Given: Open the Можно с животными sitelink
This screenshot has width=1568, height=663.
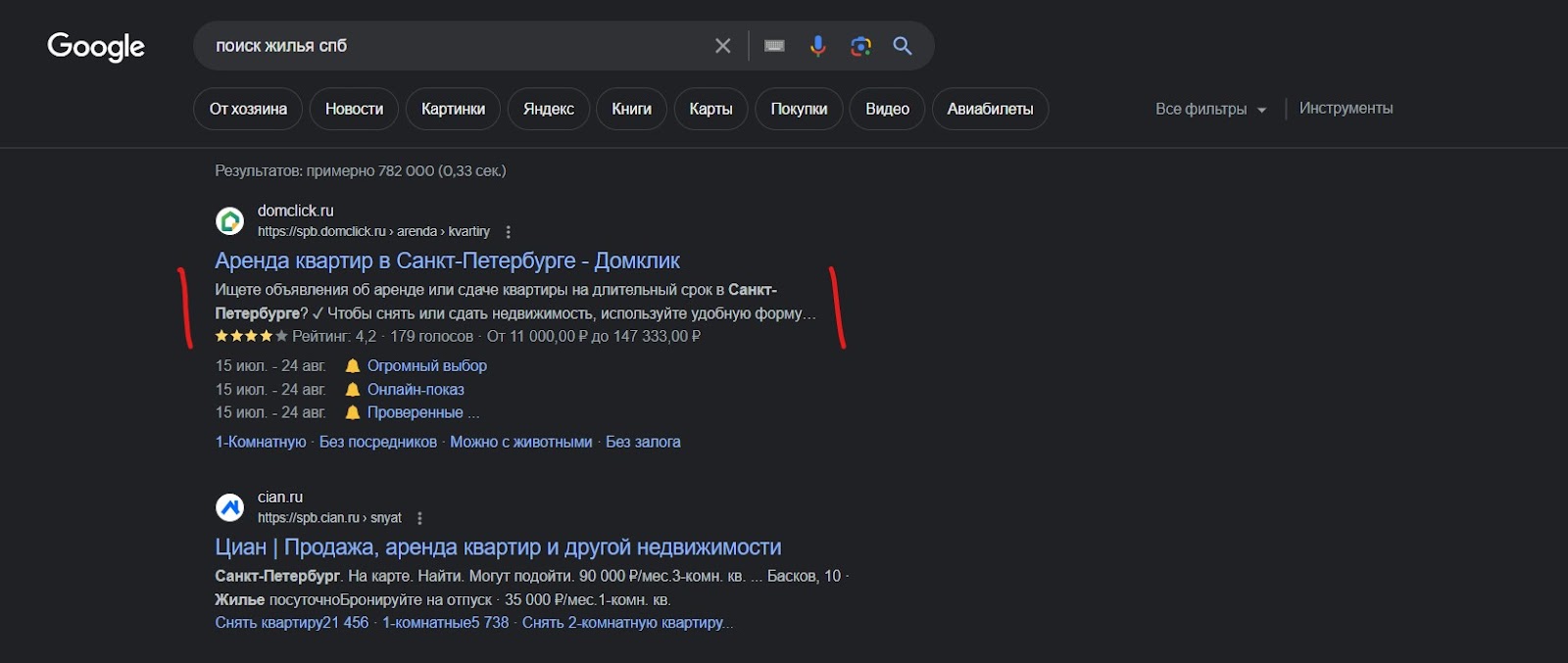Looking at the screenshot, I should 521,442.
